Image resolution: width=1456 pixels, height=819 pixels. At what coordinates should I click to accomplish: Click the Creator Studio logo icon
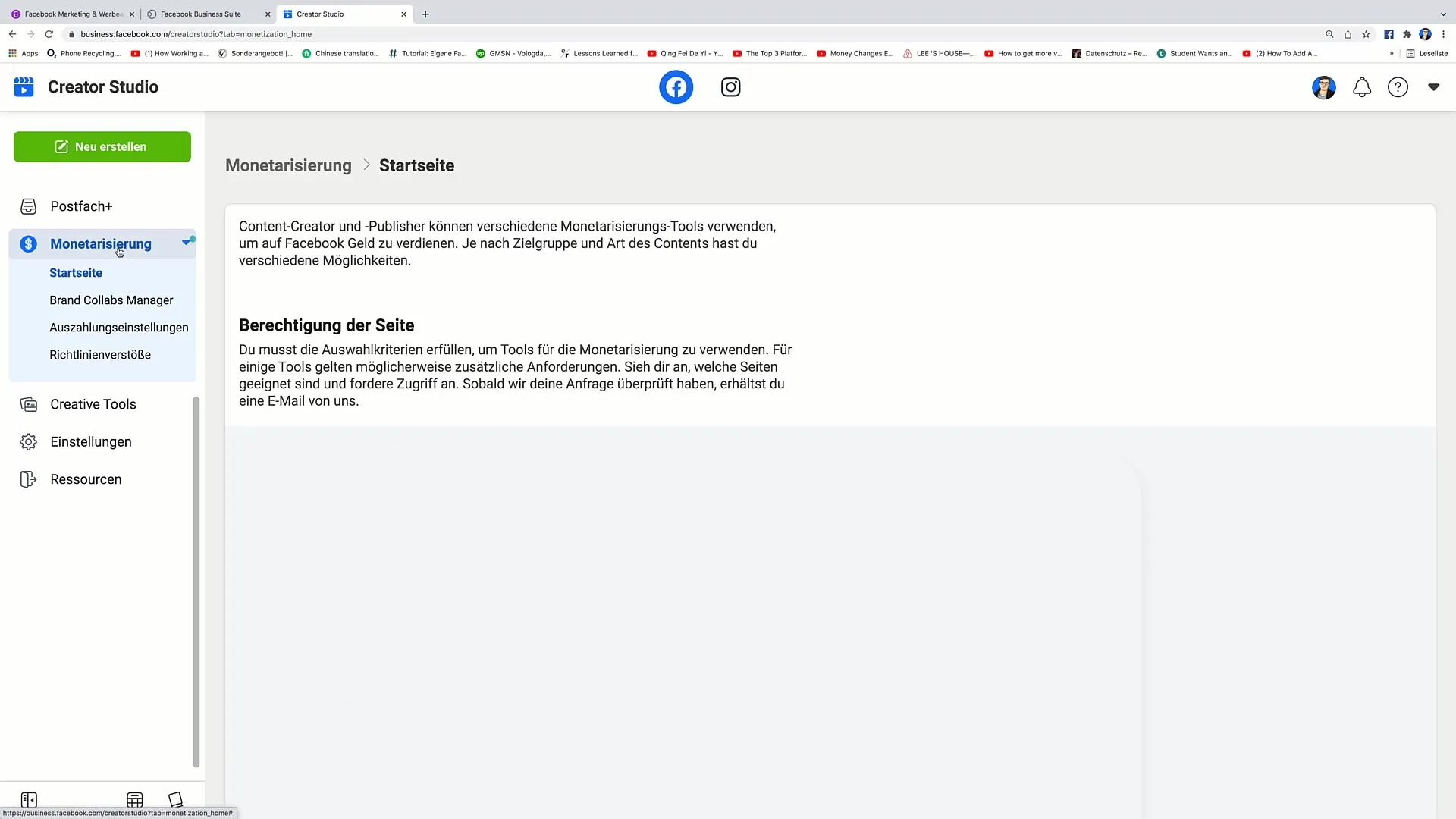[24, 87]
